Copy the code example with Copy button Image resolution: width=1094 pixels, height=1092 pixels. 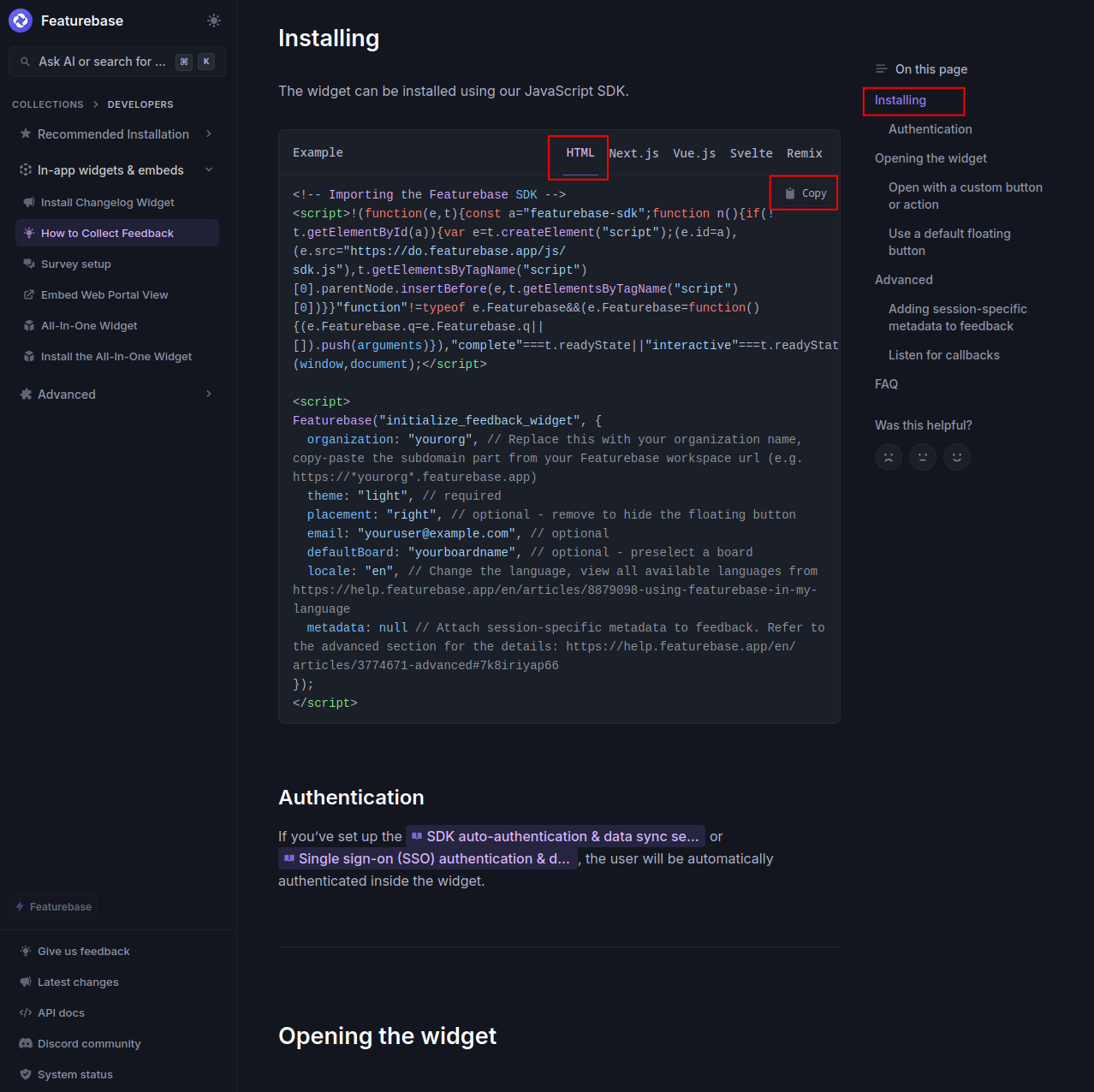pos(806,193)
